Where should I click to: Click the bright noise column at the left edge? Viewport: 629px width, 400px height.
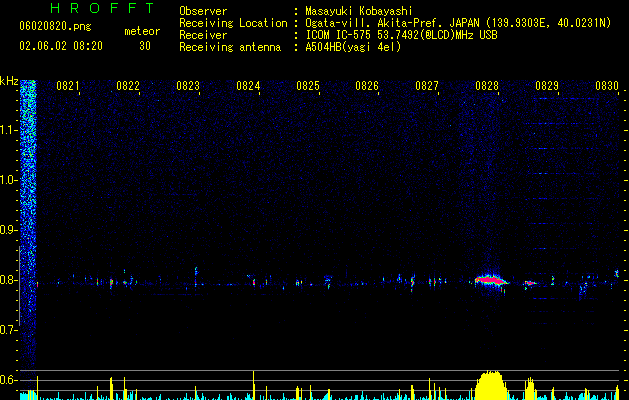point(28,225)
